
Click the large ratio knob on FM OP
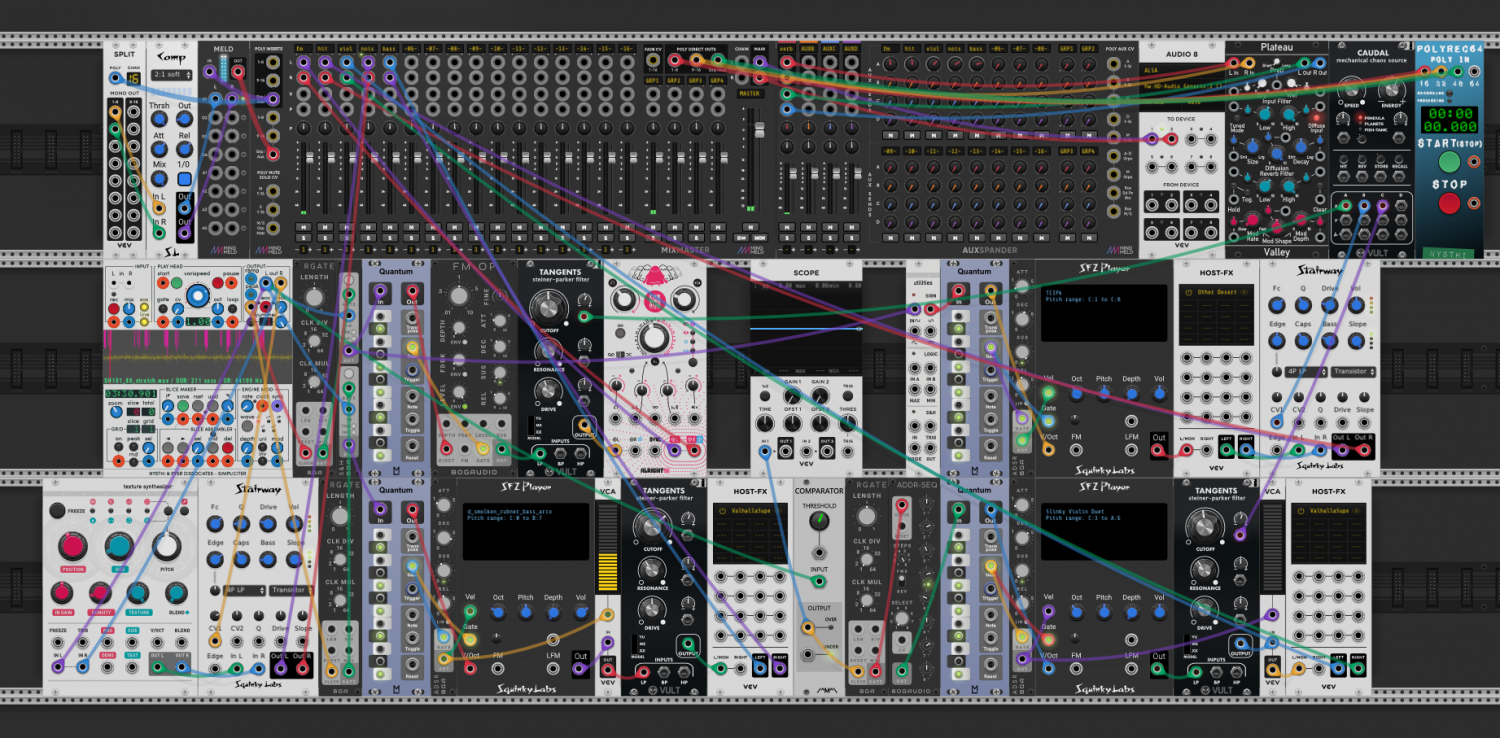[x=459, y=296]
